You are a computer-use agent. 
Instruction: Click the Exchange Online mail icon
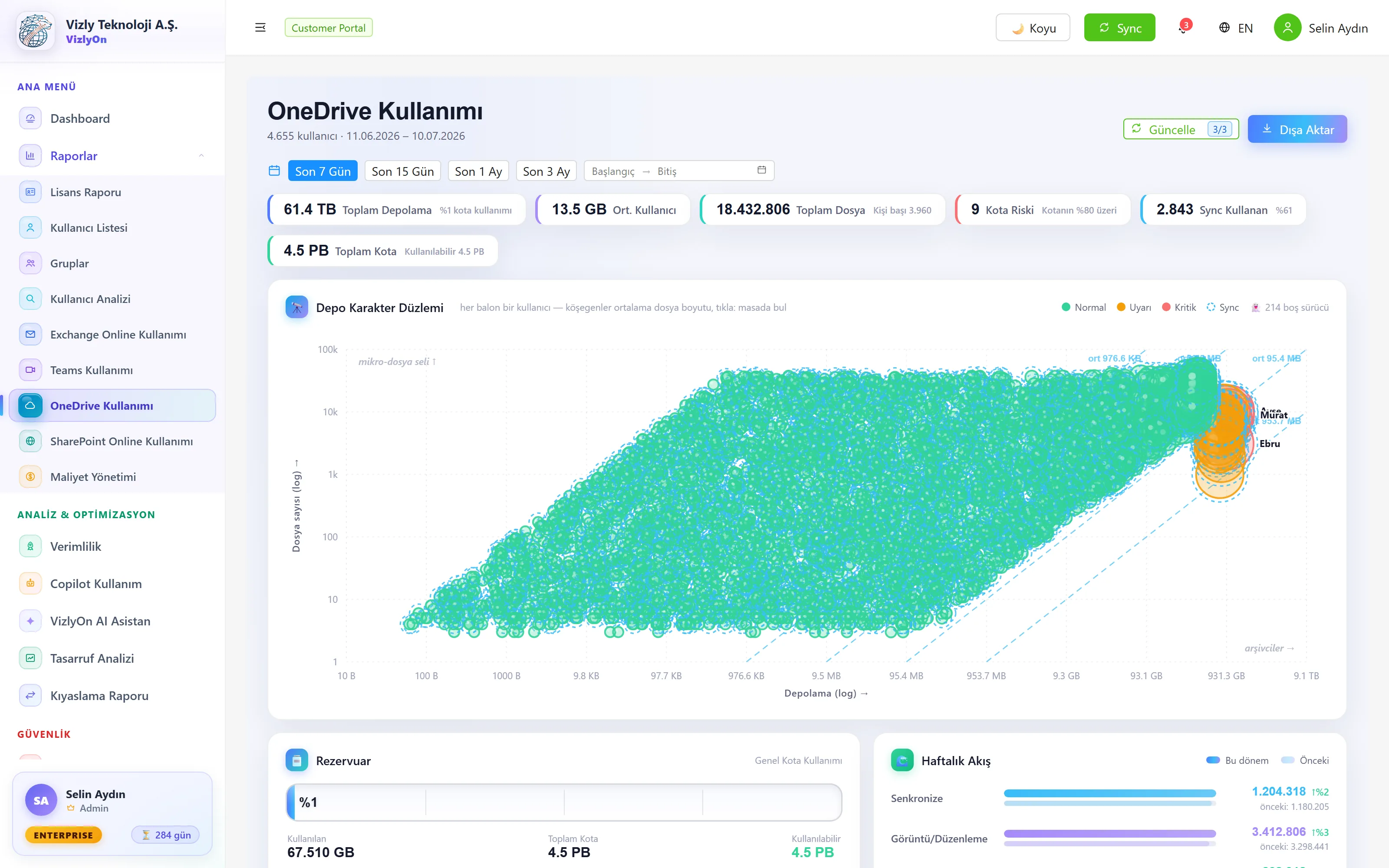[30, 334]
